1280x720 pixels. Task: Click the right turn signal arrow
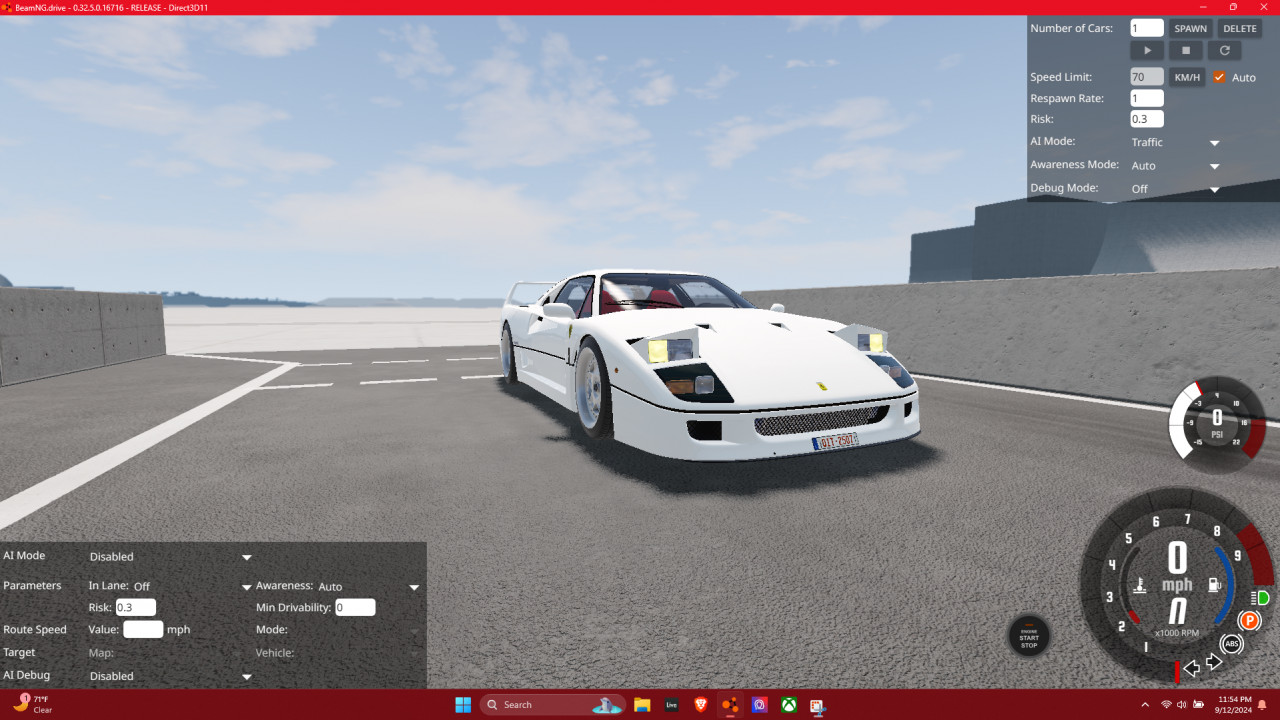pos(1214,662)
